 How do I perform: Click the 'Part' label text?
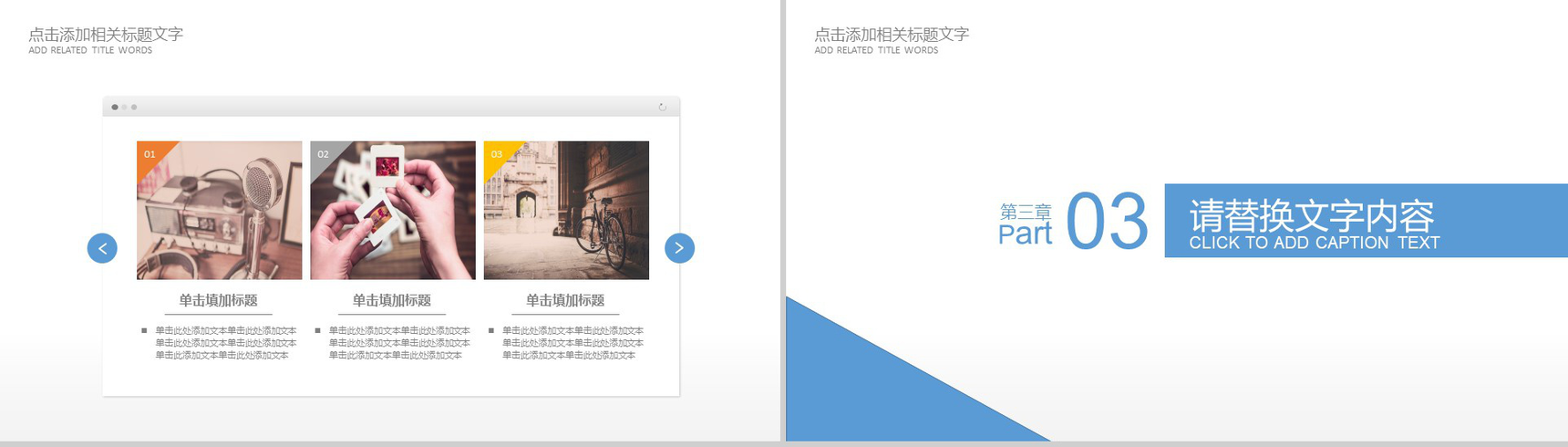coord(1025,234)
